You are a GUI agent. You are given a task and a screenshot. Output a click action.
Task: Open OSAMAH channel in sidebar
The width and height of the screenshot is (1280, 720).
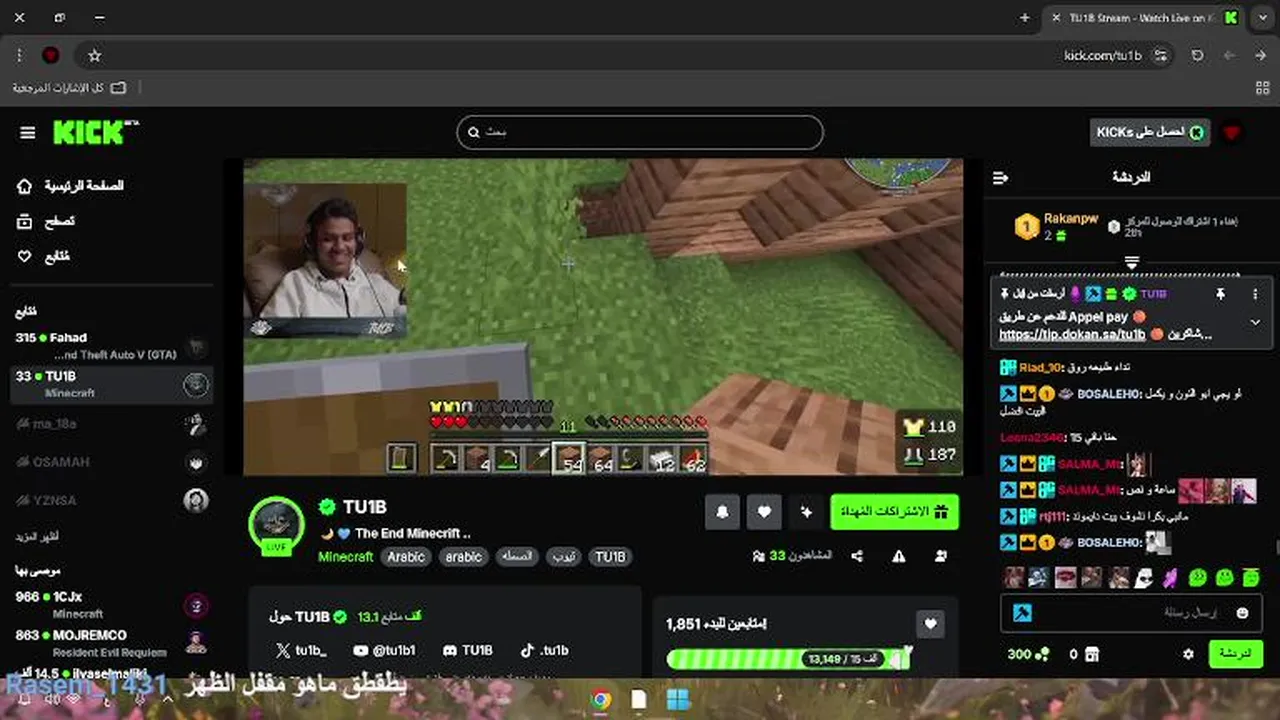(111, 462)
